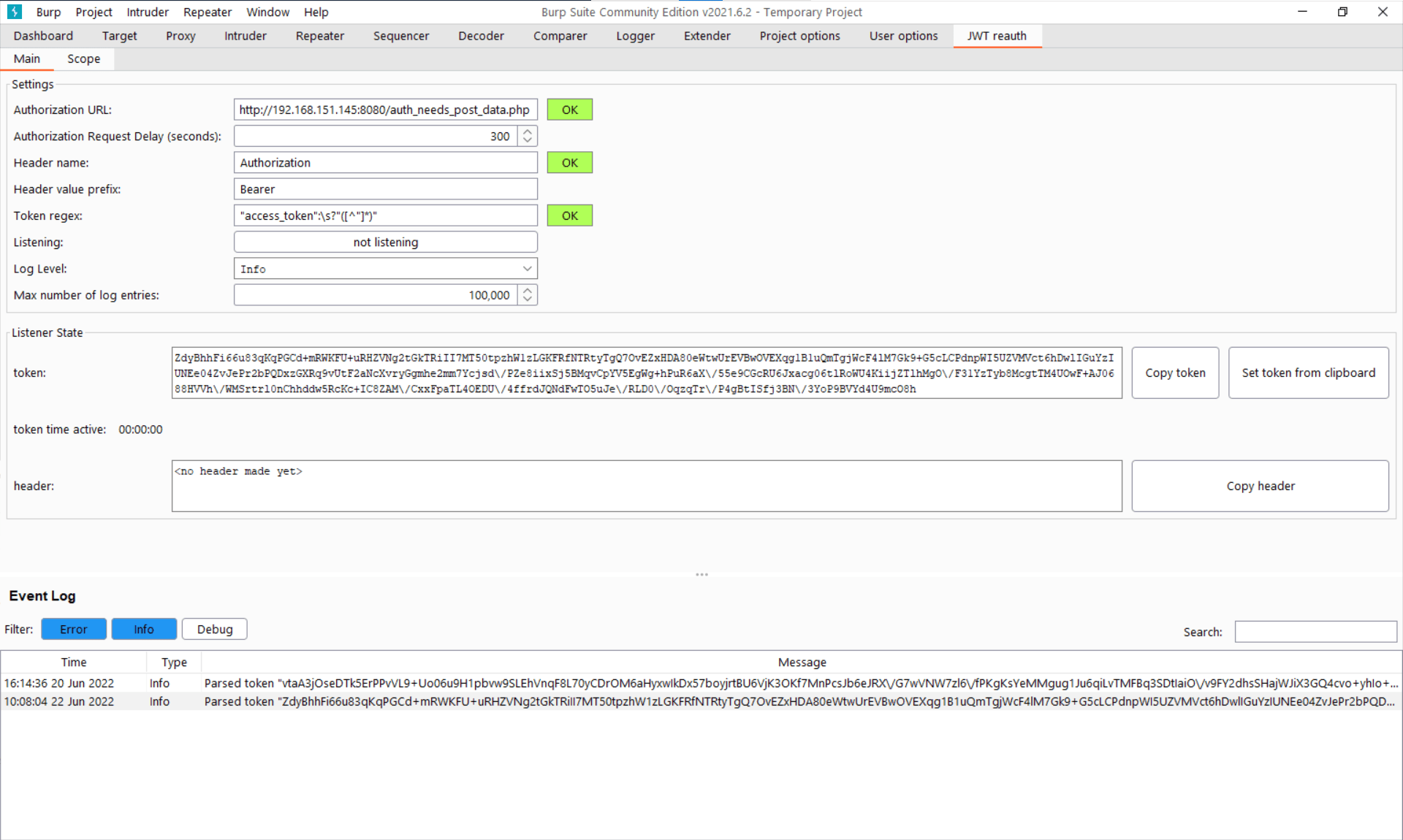Increase the max log entries value
Screen dimensions: 1403x840
pos(528,290)
